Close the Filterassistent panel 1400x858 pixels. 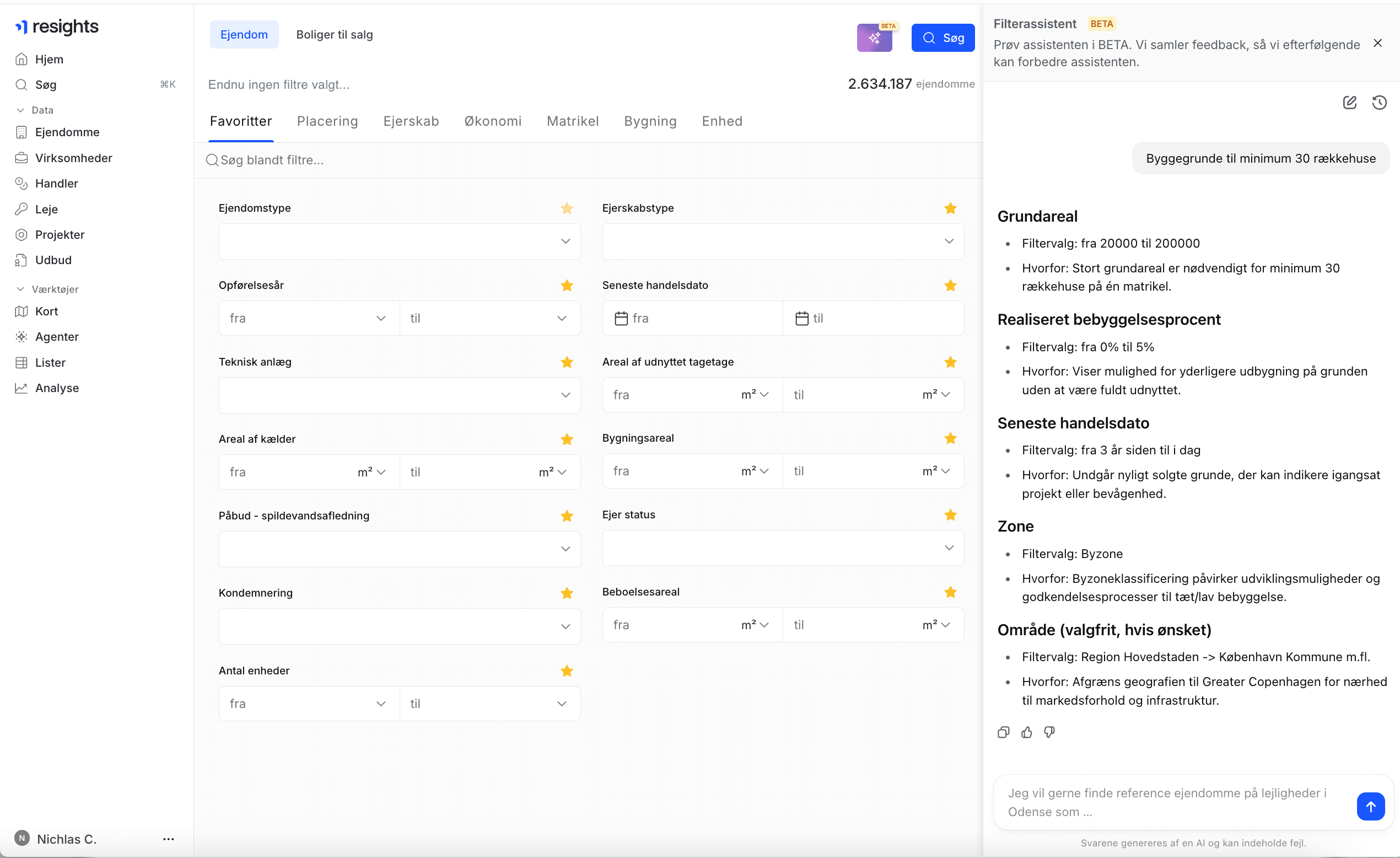pyautogui.click(x=1378, y=43)
